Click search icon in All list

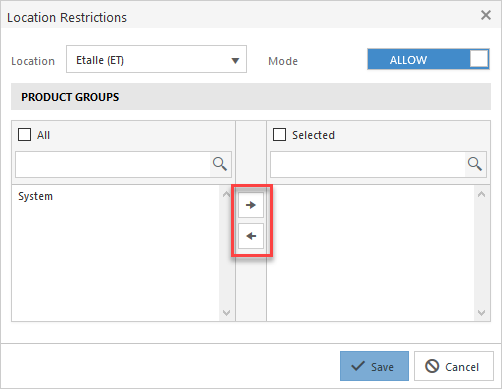point(220,164)
